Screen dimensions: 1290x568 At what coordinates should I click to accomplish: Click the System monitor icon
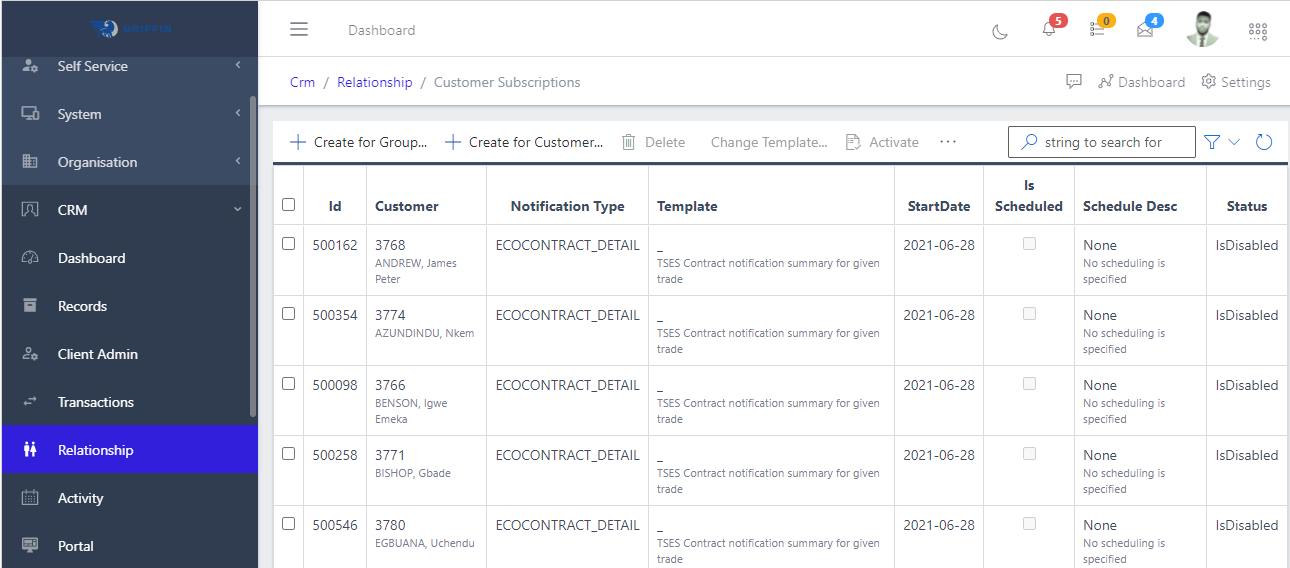point(30,114)
